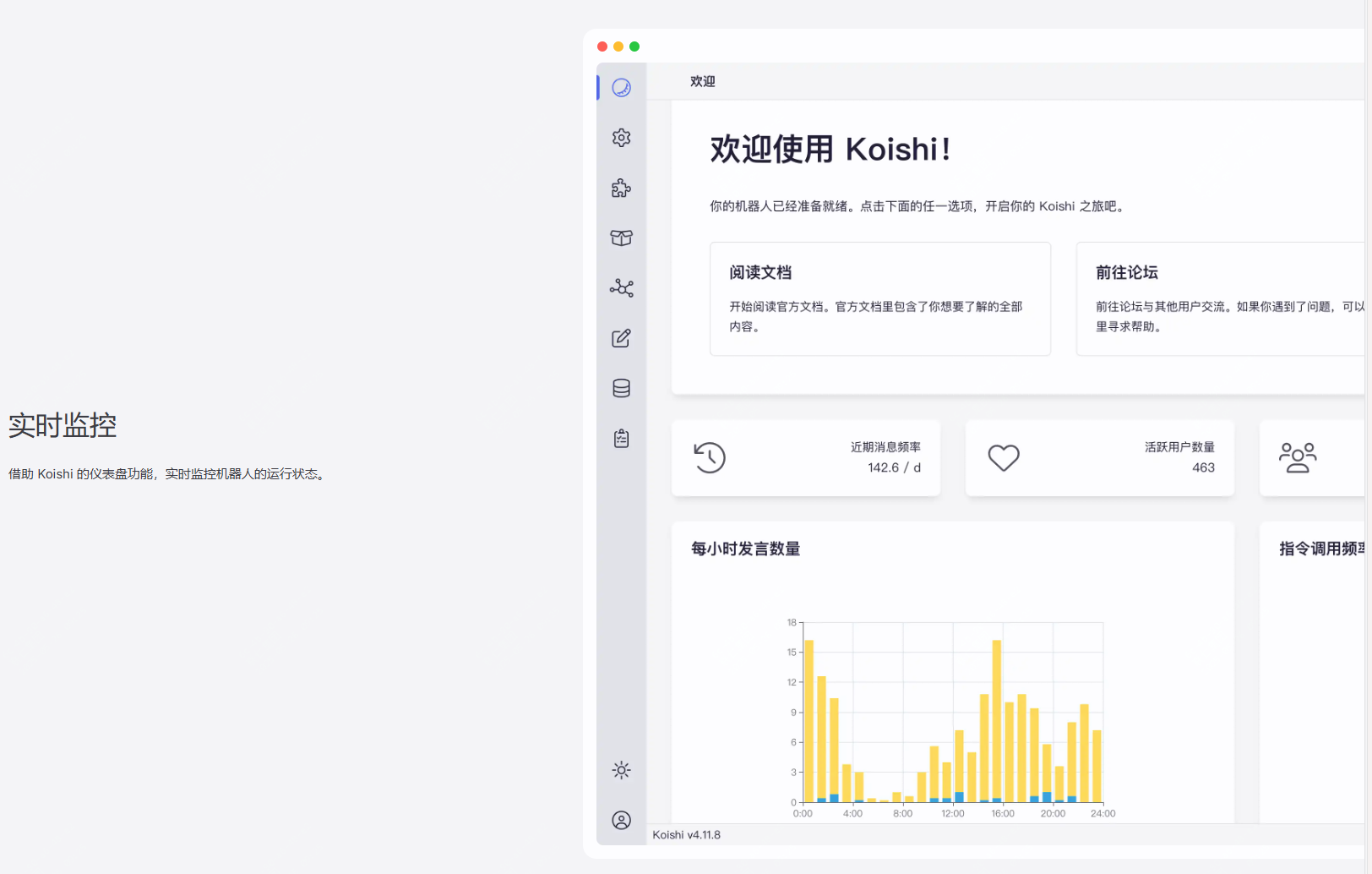Open the settings gear in sidebar
This screenshot has width=1372, height=874.
coord(621,138)
